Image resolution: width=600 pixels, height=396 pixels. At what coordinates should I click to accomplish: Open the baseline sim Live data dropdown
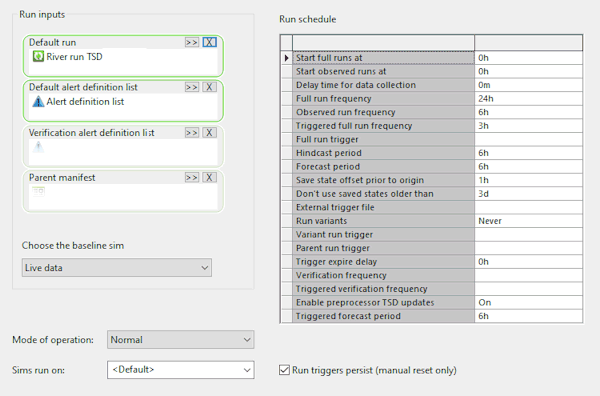(x=117, y=267)
